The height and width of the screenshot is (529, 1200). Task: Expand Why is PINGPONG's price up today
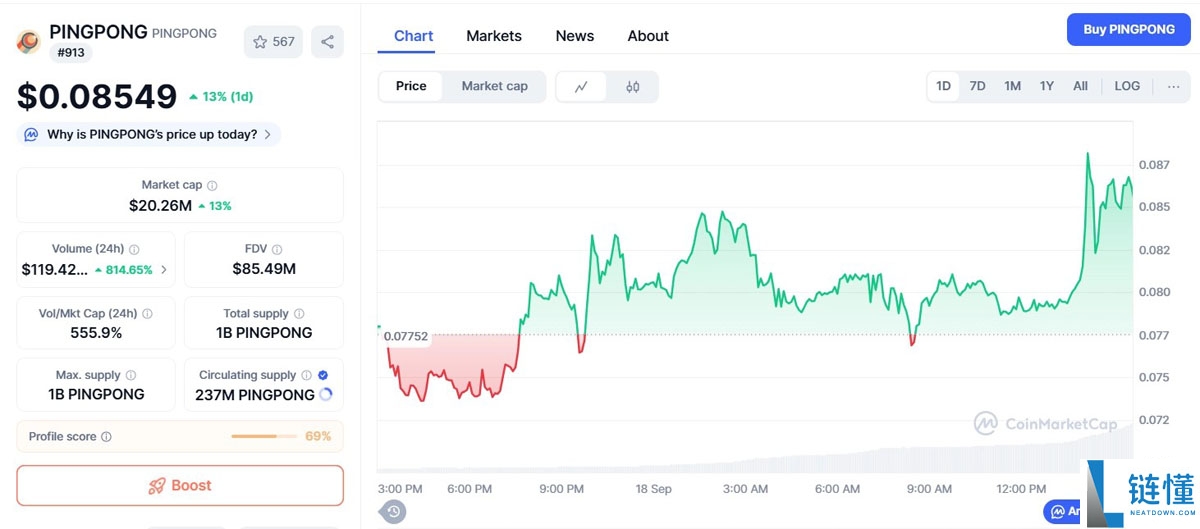coord(148,134)
